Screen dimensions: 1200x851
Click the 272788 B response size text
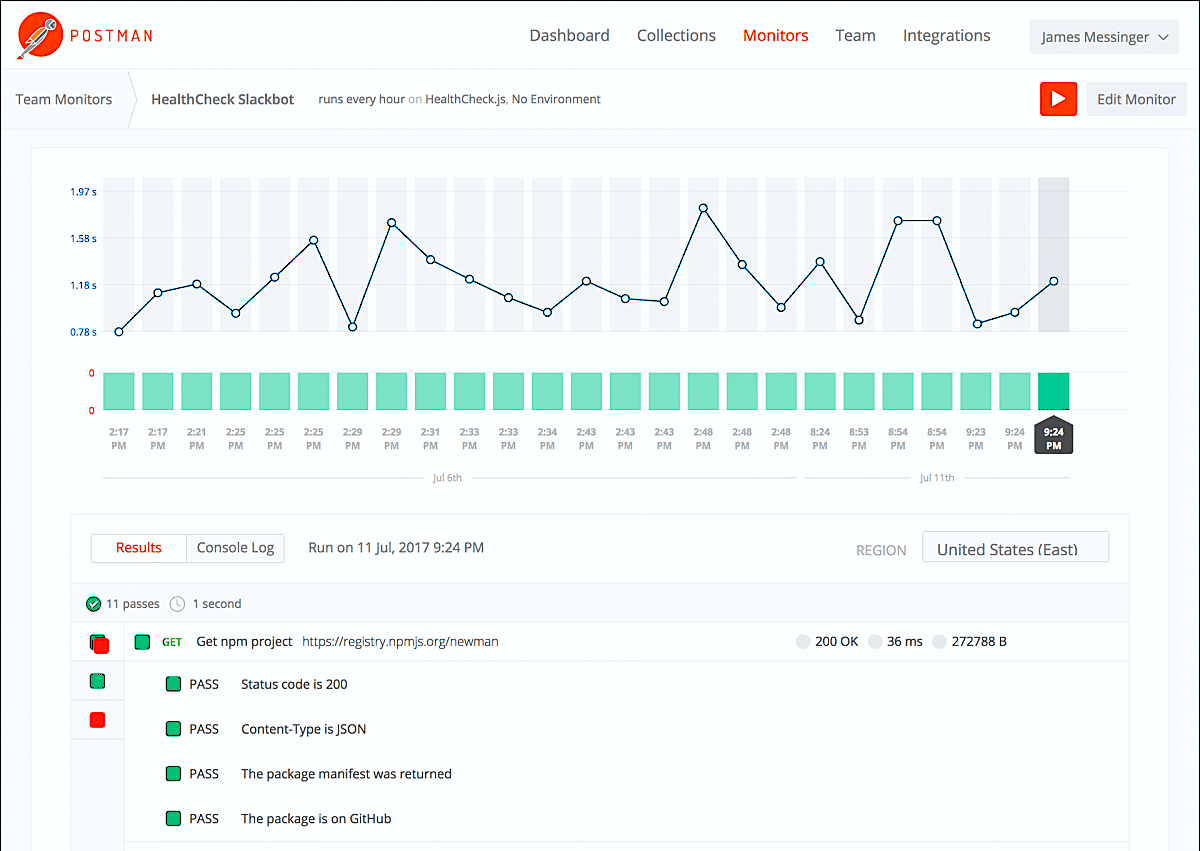979,642
